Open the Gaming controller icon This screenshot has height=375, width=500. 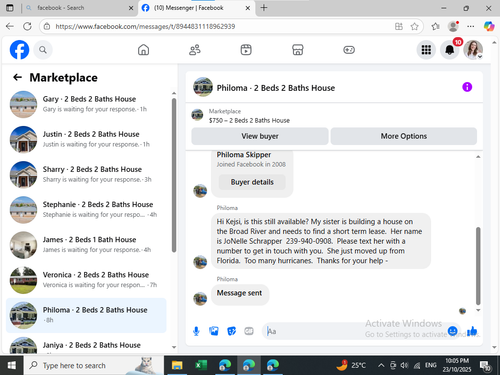tap(349, 50)
